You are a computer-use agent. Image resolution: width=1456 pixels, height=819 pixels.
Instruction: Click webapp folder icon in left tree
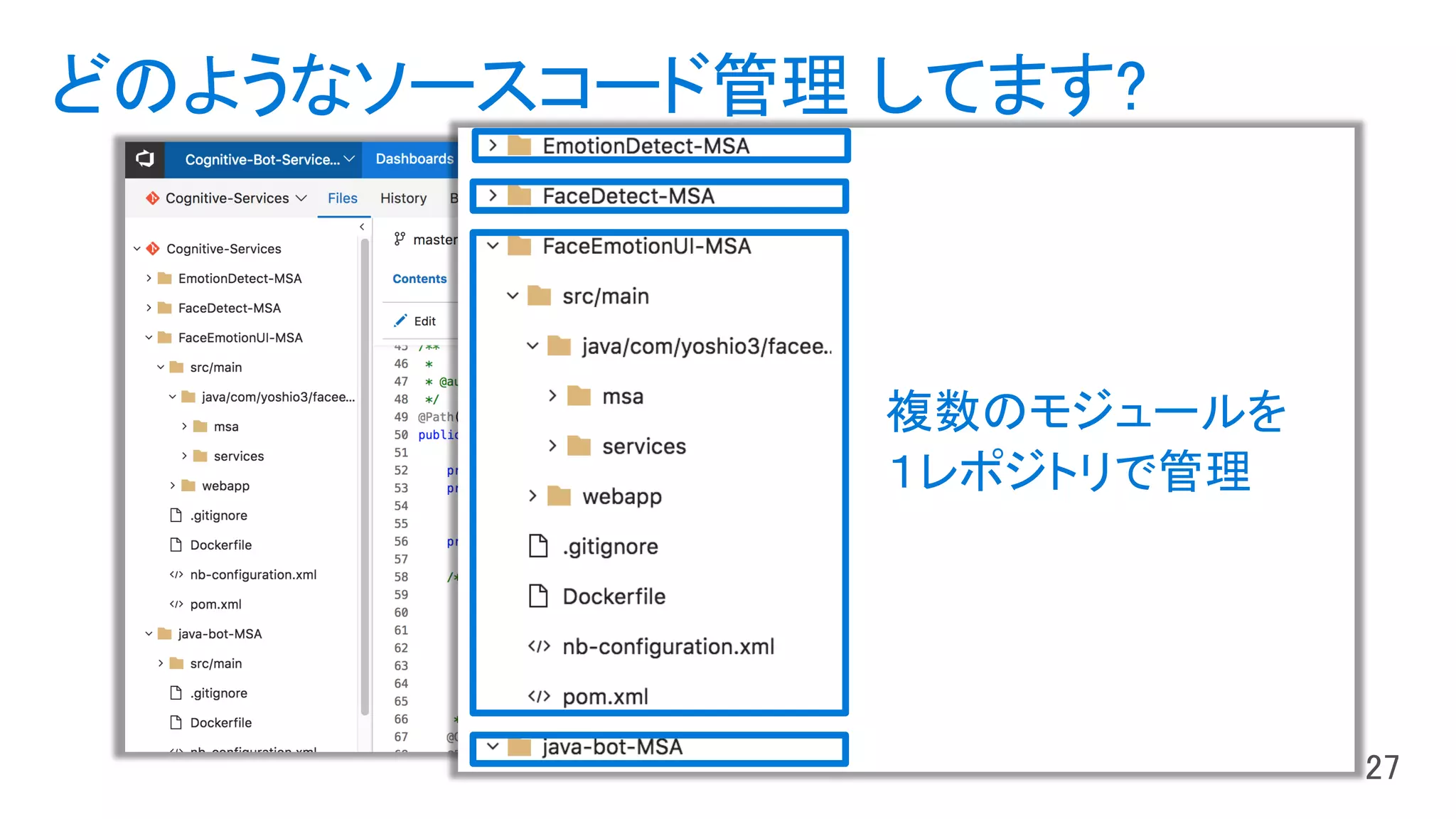188,486
